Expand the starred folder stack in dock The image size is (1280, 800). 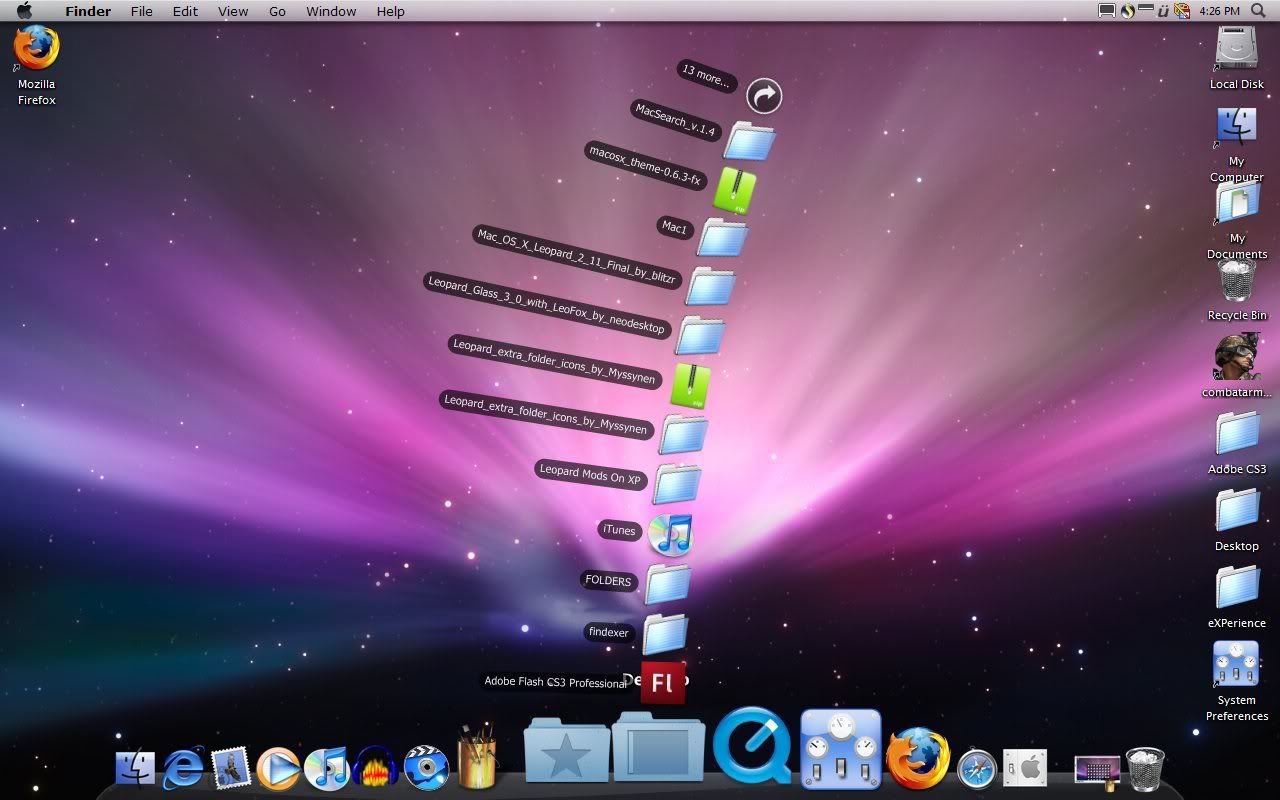[566, 749]
